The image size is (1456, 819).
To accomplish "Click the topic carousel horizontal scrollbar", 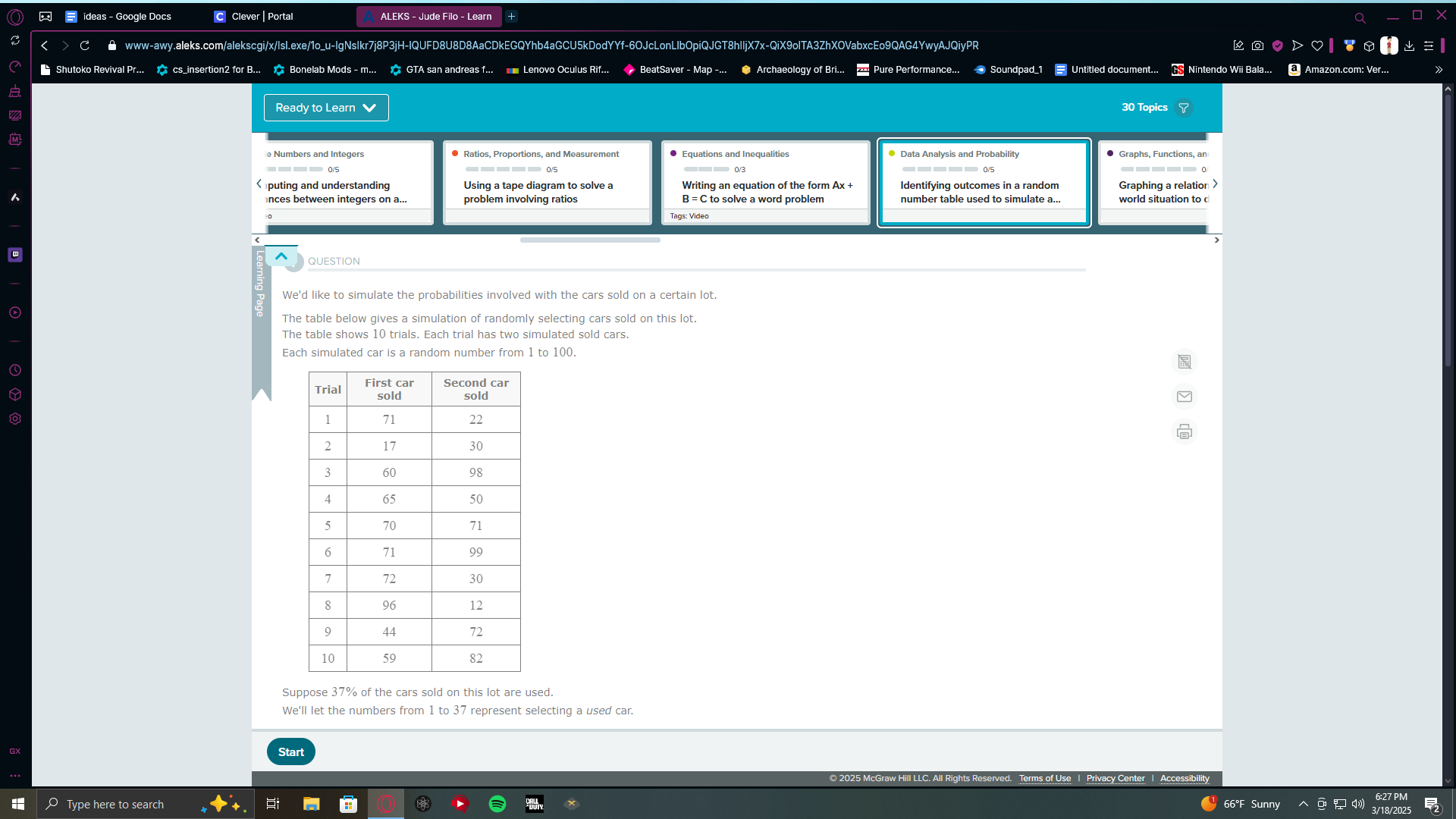I will [x=590, y=240].
